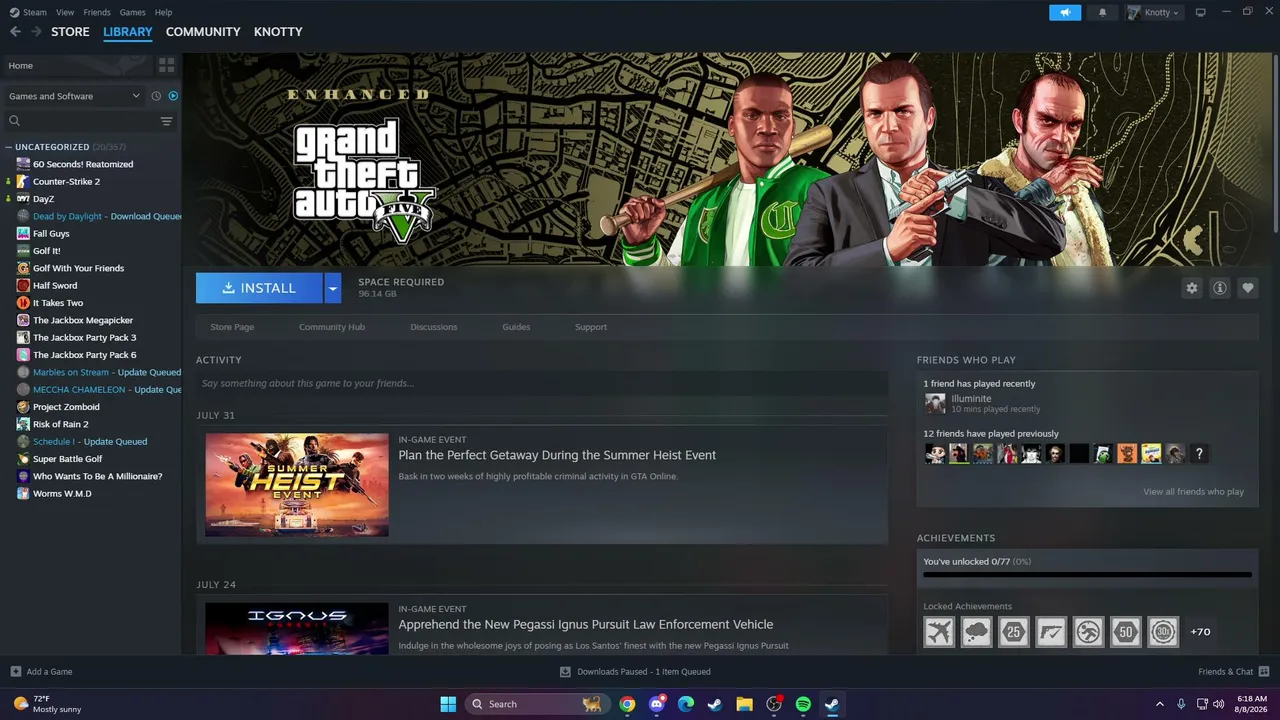The image size is (1280, 720).
Task: Open the game settings gear icon
Action: (x=1192, y=288)
